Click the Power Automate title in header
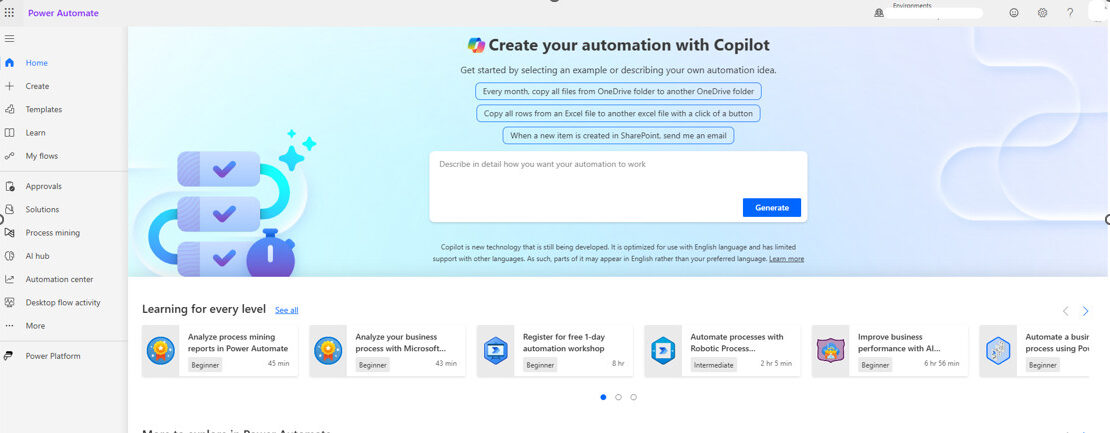 [x=63, y=13]
